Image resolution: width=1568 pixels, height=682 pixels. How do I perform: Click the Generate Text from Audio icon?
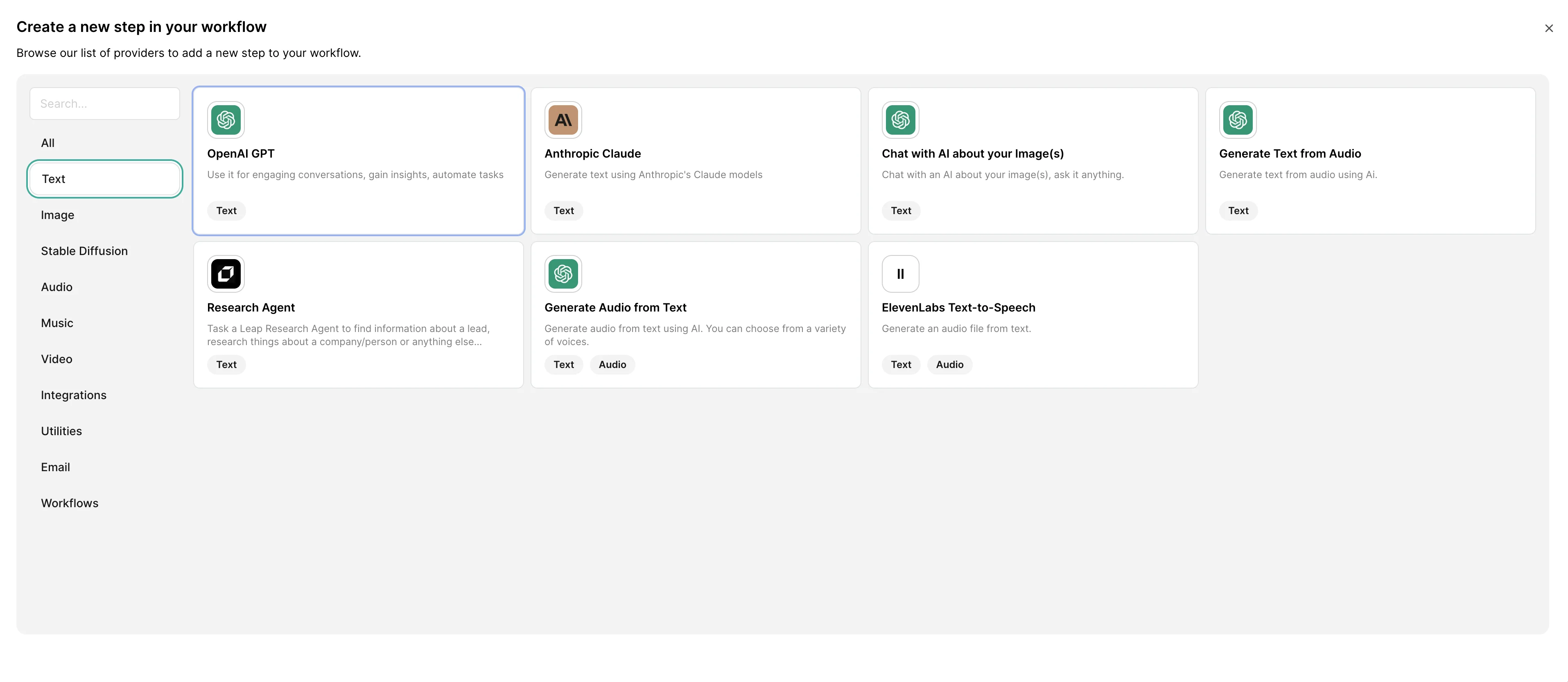1238,120
